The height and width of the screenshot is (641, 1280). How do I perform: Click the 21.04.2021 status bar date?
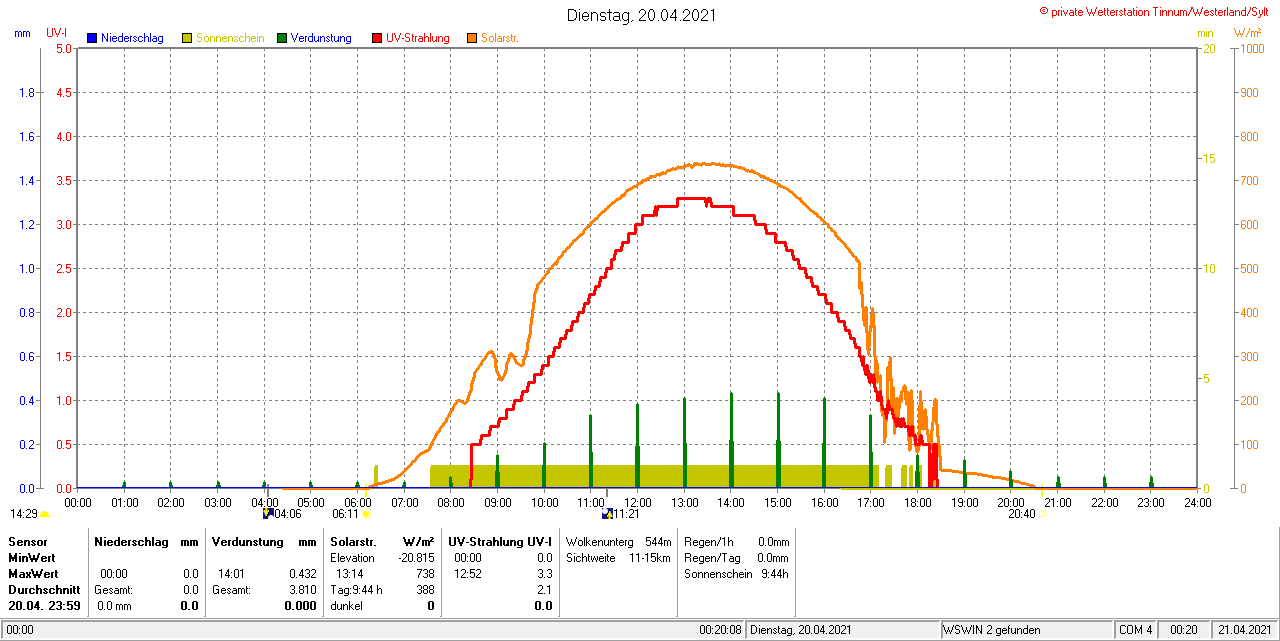[1243, 630]
